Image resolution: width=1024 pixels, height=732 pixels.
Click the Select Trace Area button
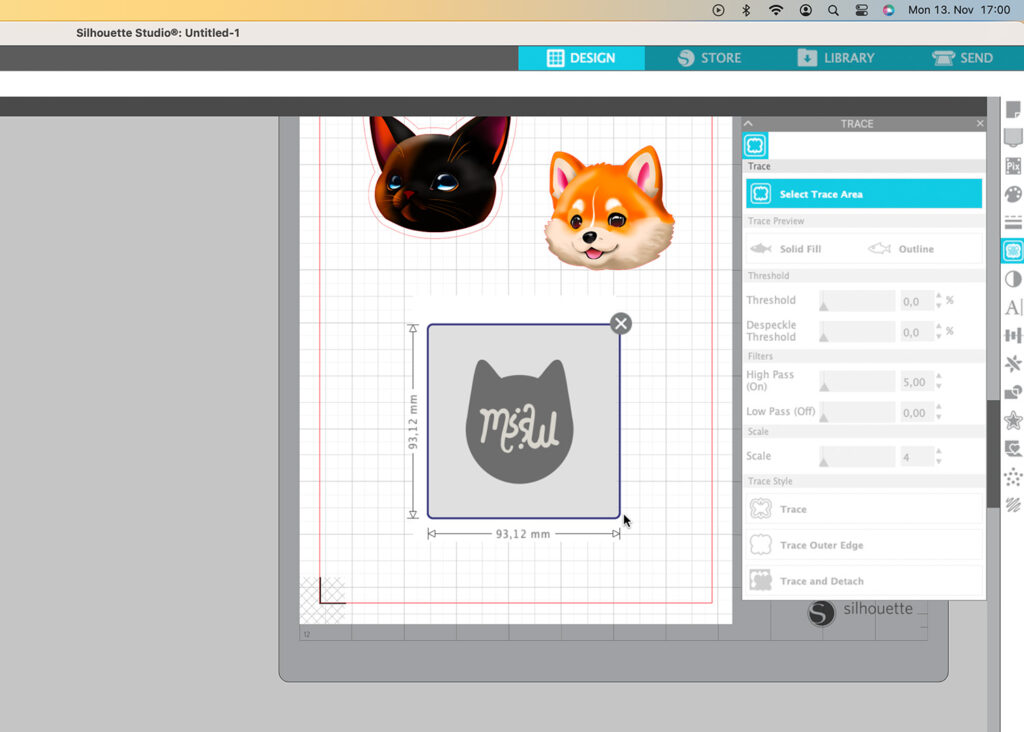pyautogui.click(x=864, y=194)
